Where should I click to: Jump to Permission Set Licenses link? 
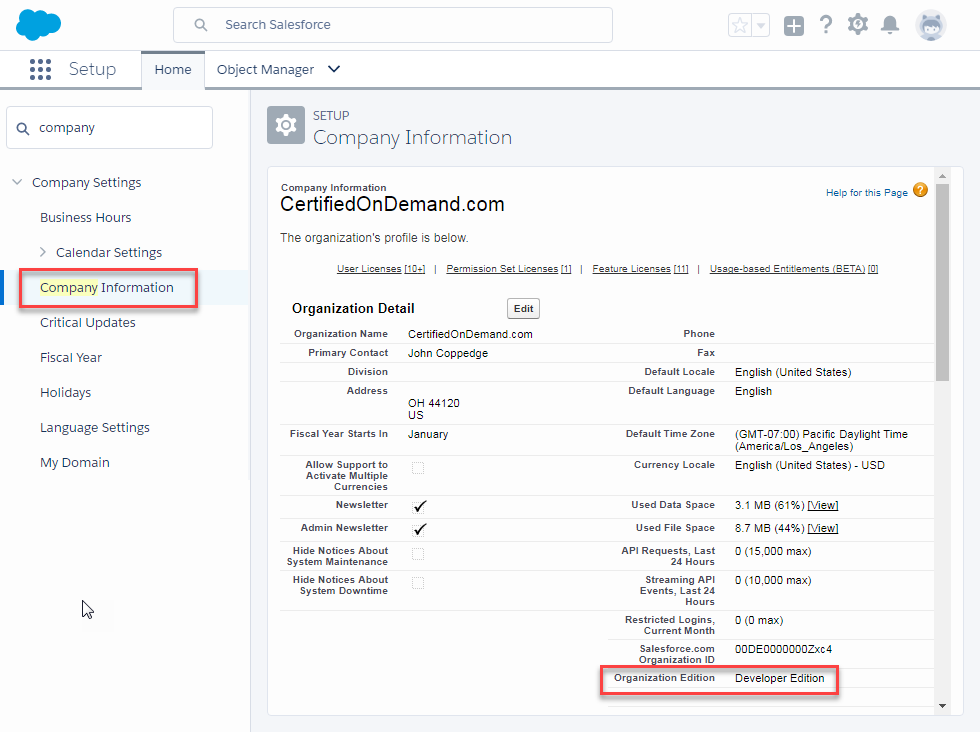[x=509, y=269]
